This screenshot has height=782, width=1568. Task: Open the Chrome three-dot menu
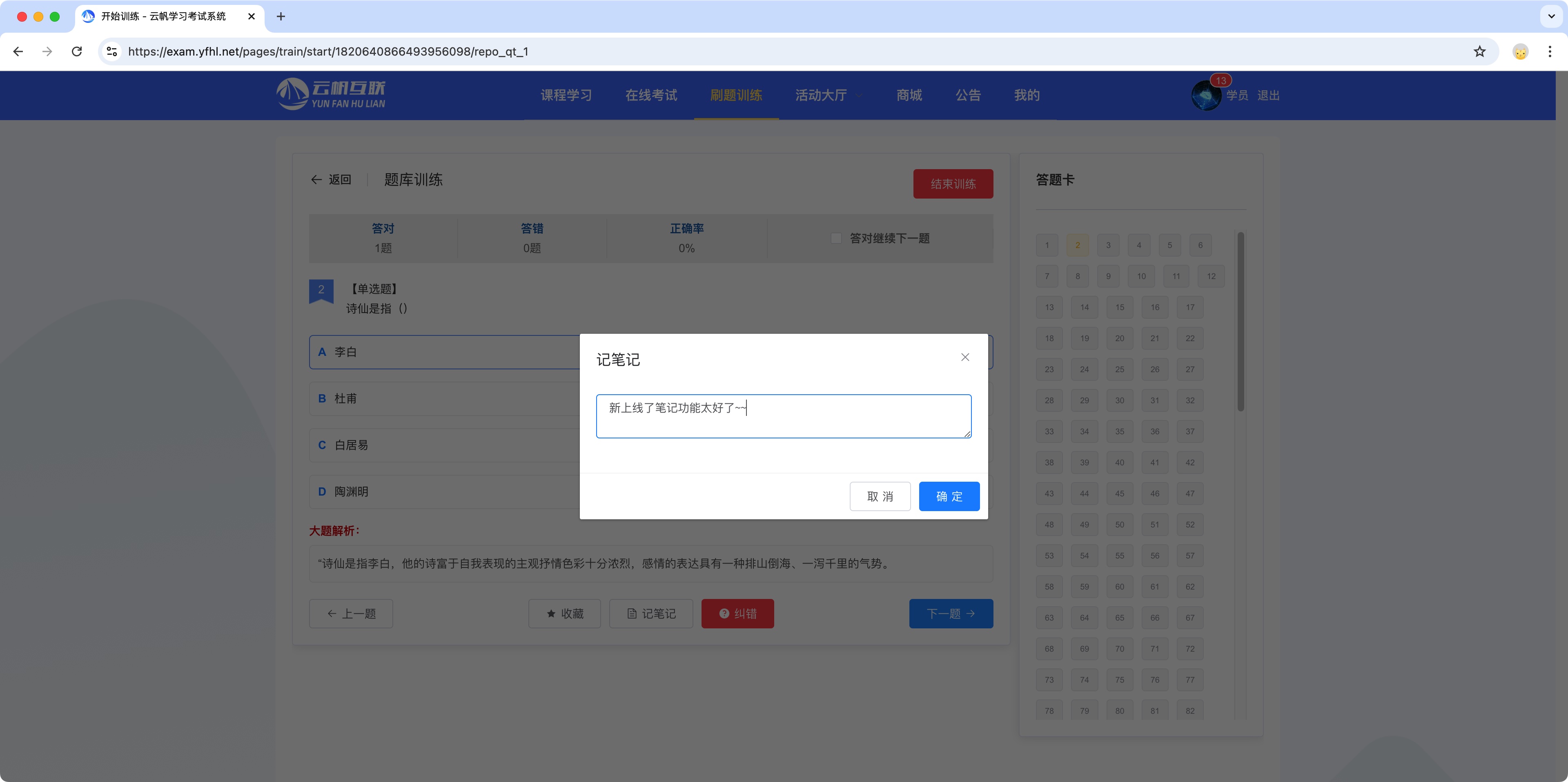pos(1549,52)
